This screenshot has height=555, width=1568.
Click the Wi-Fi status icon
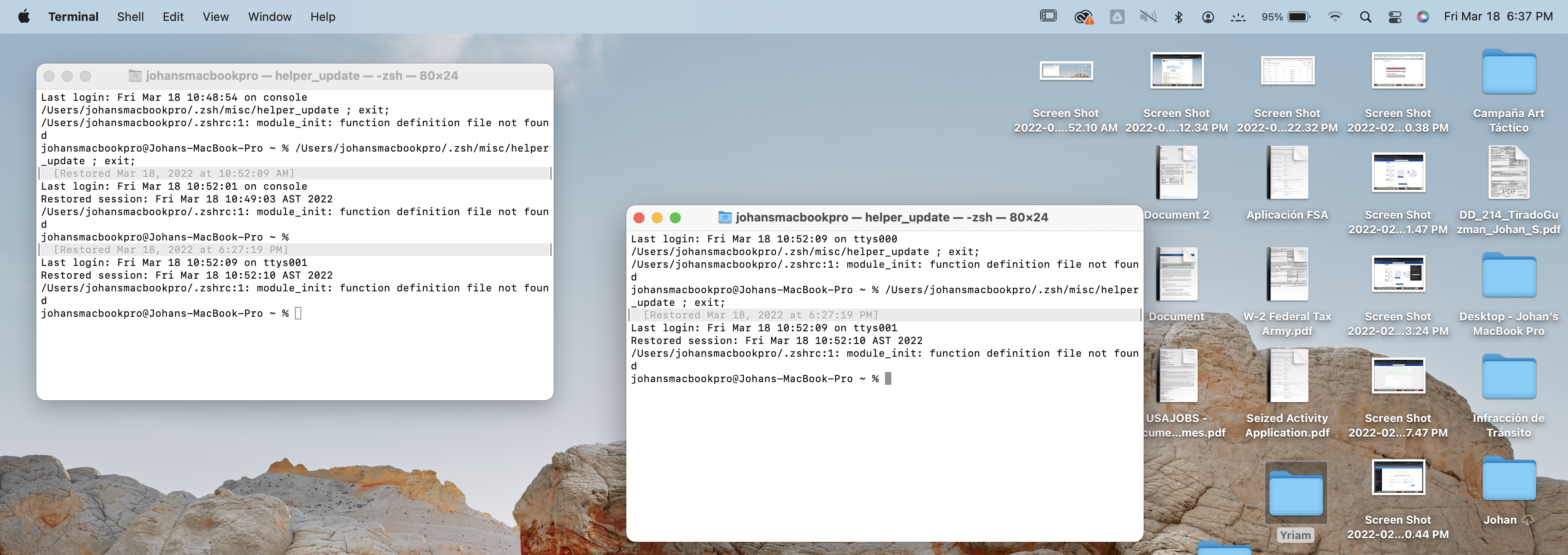[1335, 17]
